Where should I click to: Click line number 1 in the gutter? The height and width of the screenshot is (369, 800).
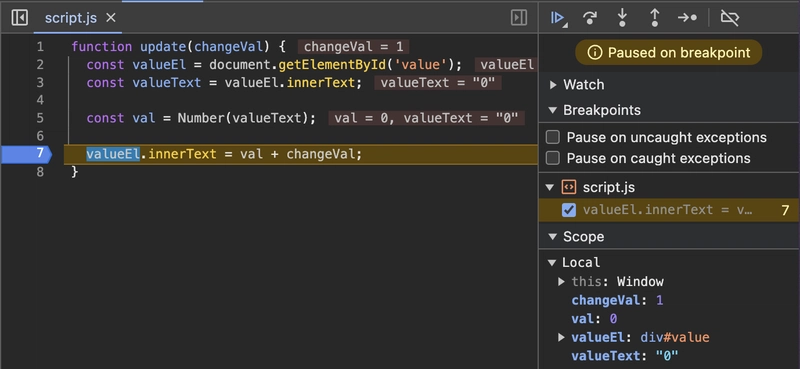(40, 47)
